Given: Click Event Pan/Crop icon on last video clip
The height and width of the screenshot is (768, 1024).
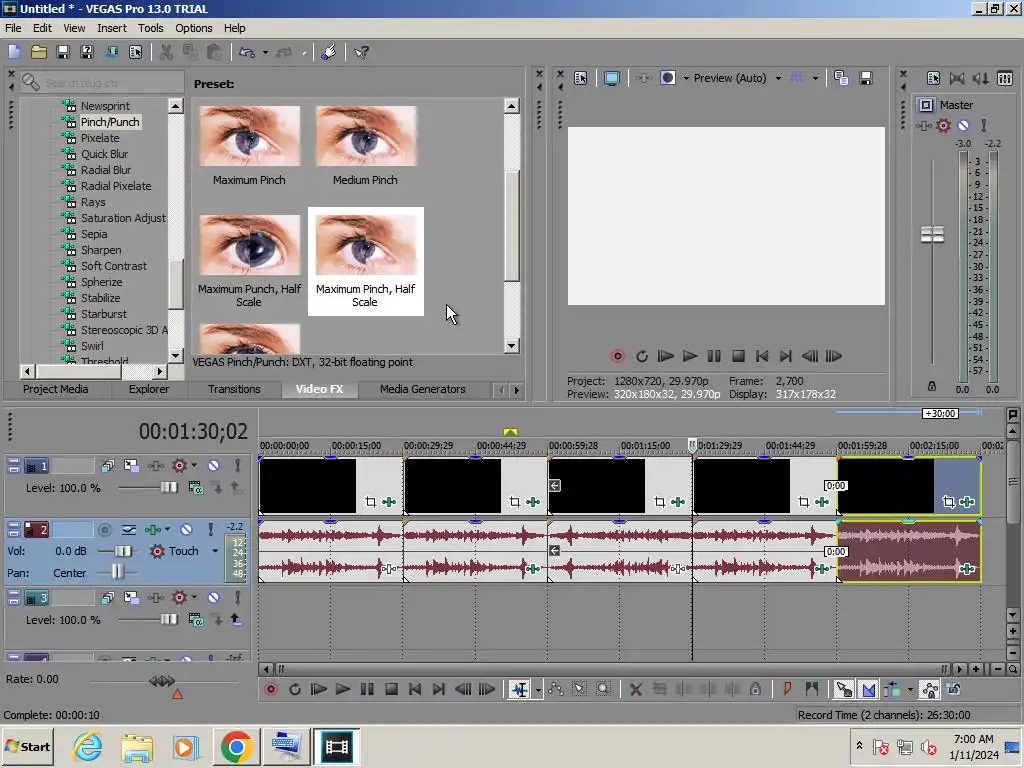Looking at the screenshot, I should click(x=949, y=502).
